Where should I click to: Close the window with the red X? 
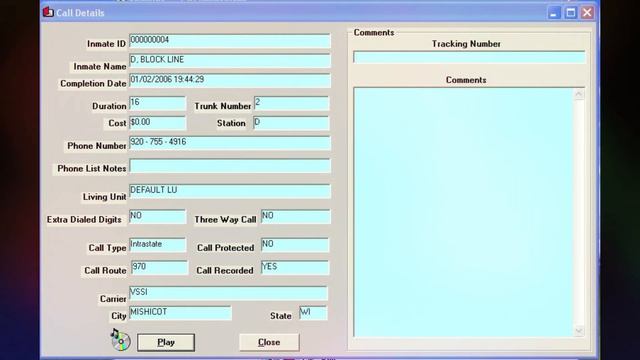[587, 13]
